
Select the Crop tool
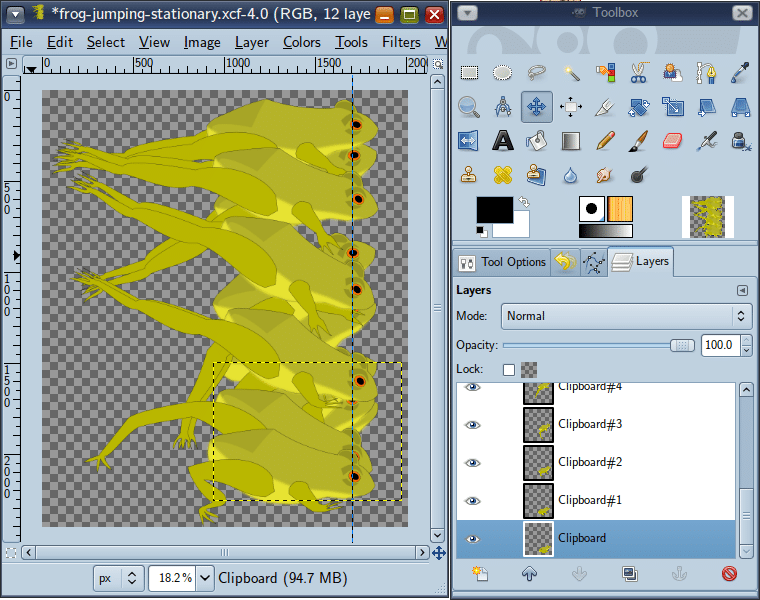(x=605, y=107)
